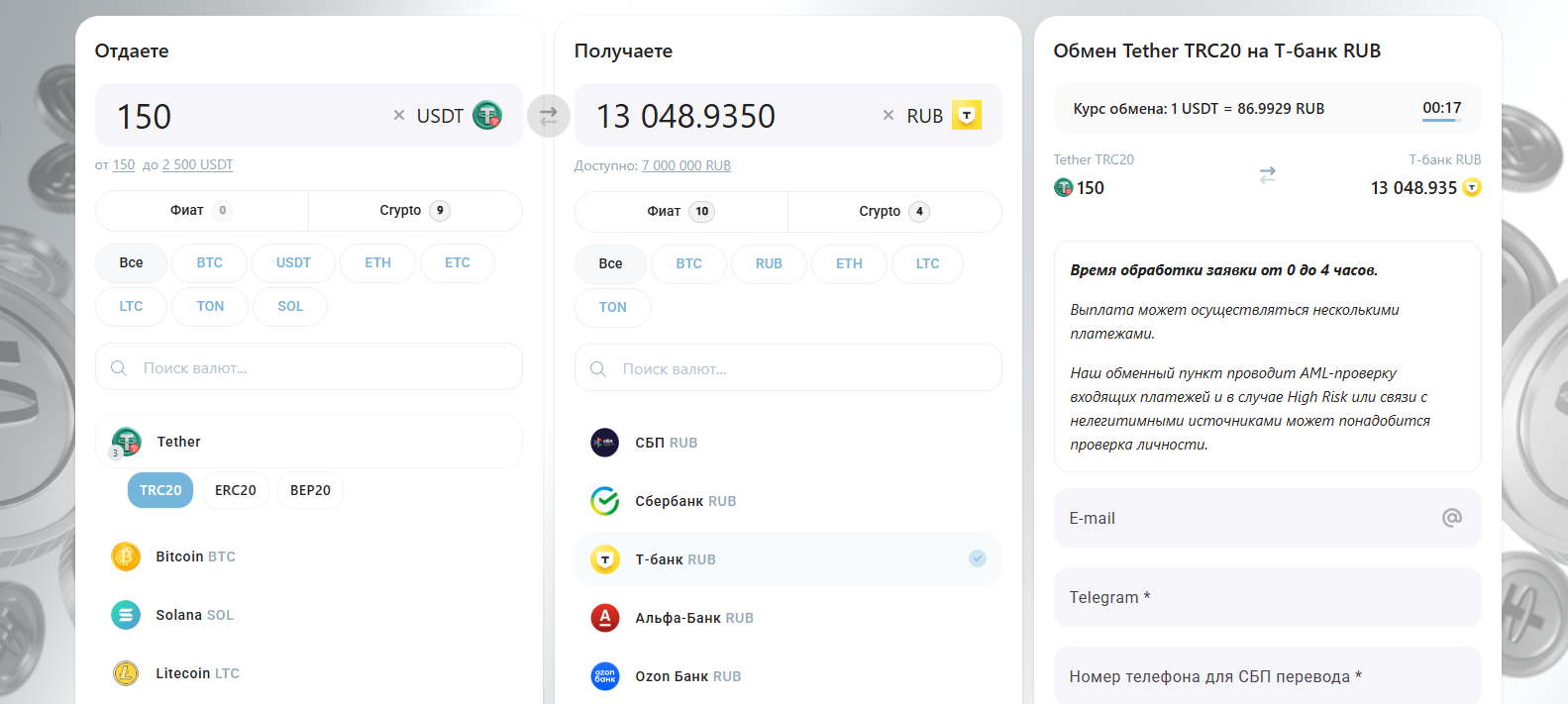Expand the Tether currency row
This screenshot has height=704, width=1568.
point(308,442)
